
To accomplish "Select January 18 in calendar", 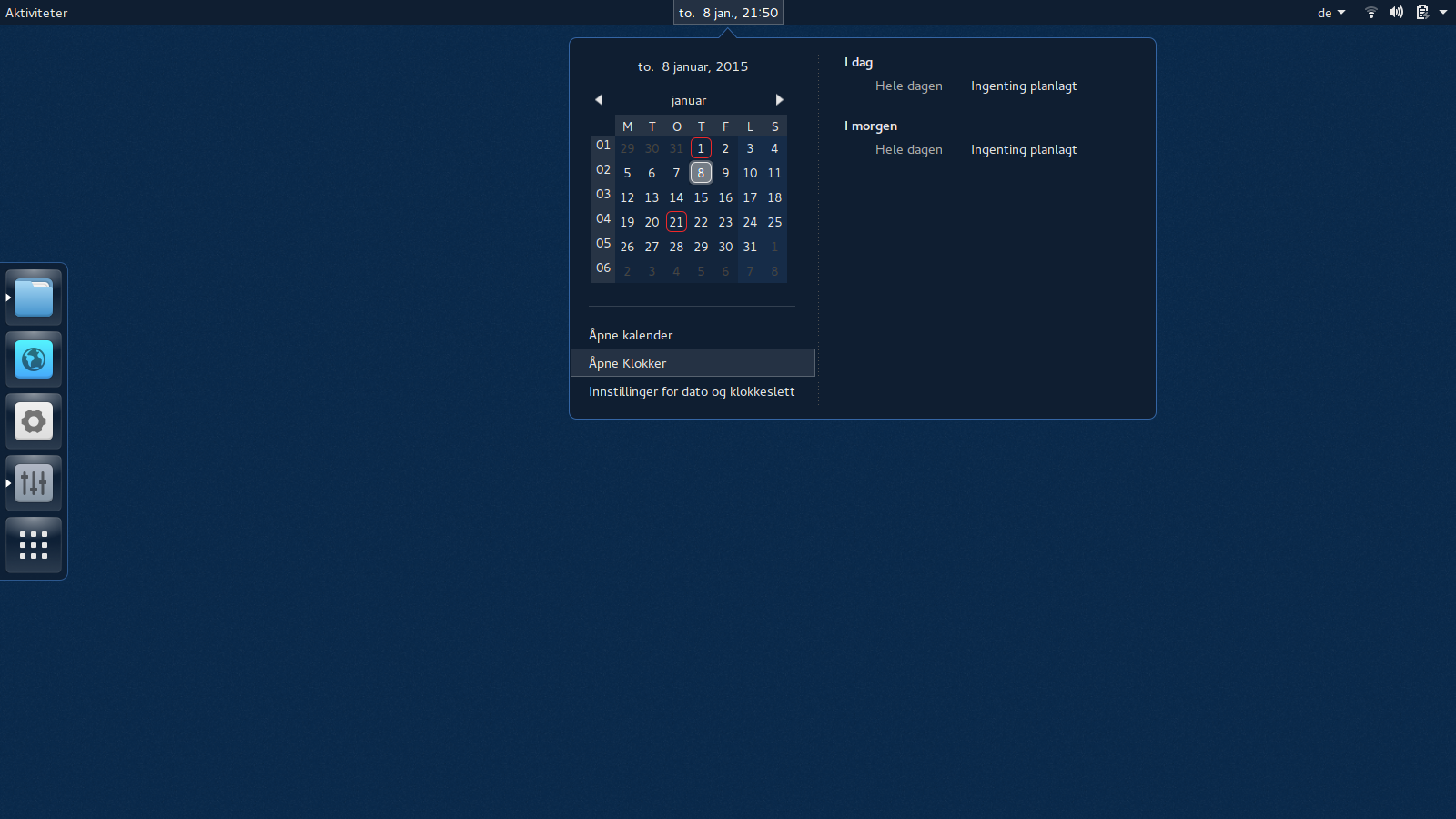I will (774, 197).
